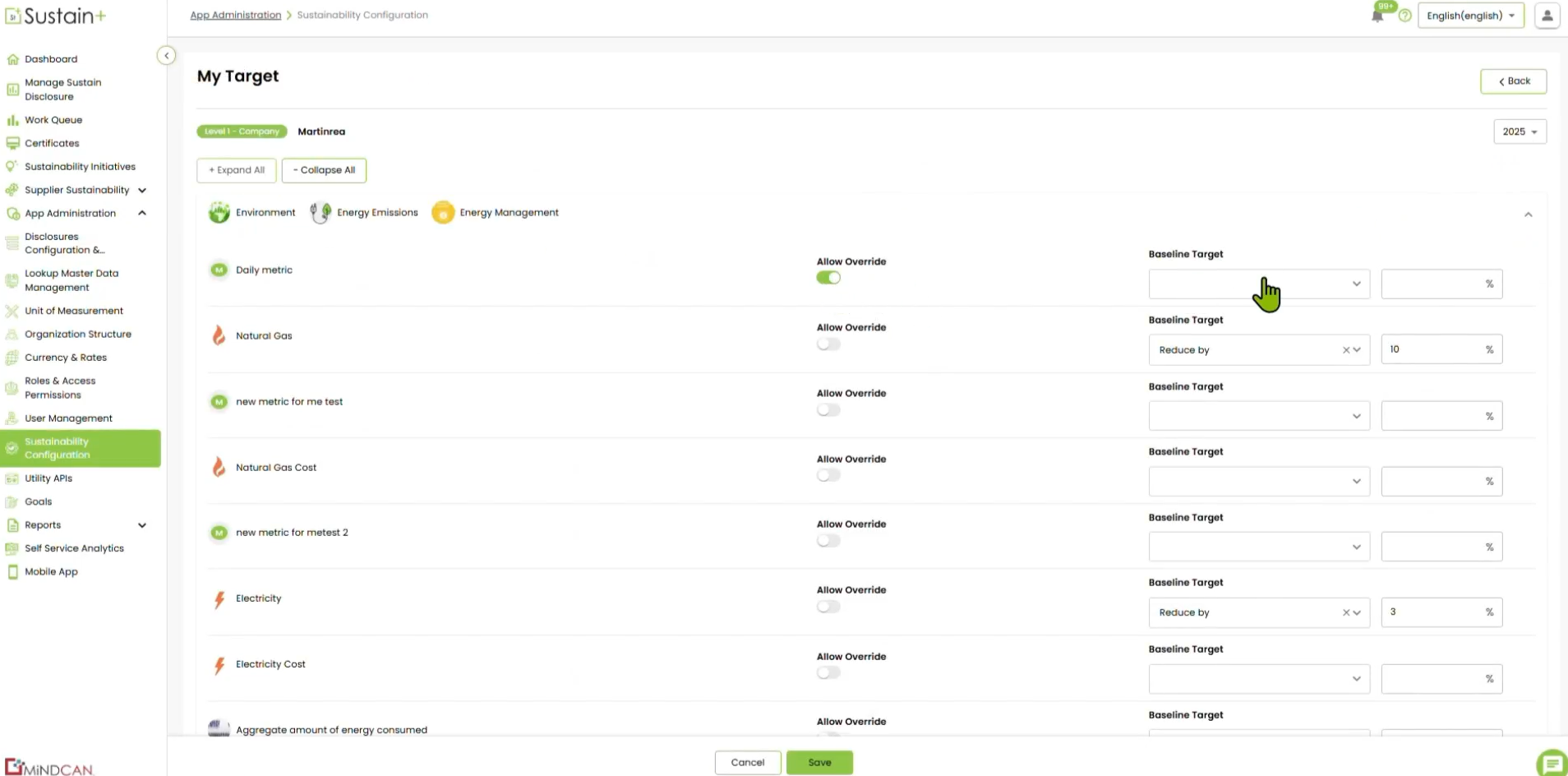Click the Energy Management category icon
The width and height of the screenshot is (1568, 776).
coord(443,213)
